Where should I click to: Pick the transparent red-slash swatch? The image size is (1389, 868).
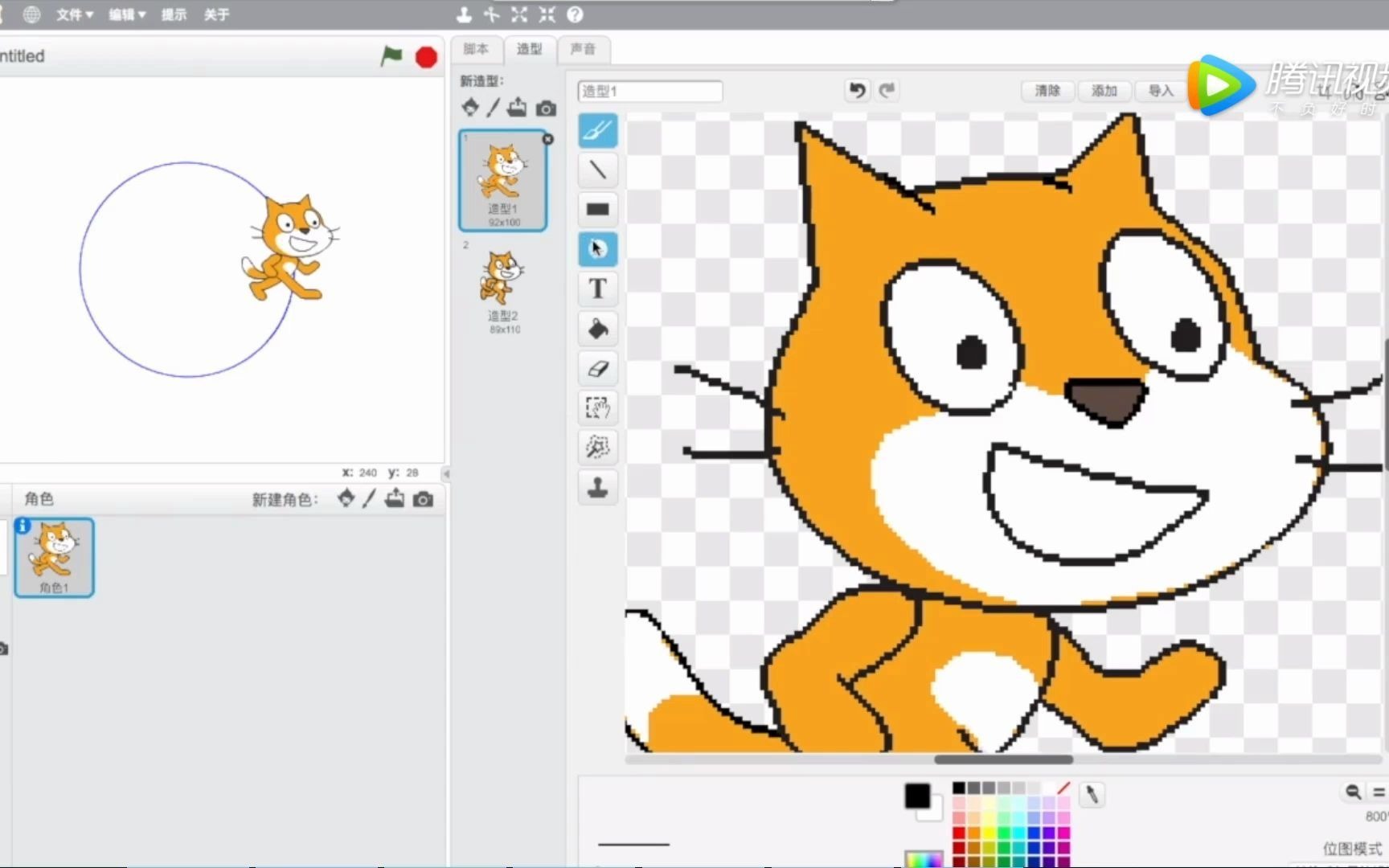(x=1063, y=788)
